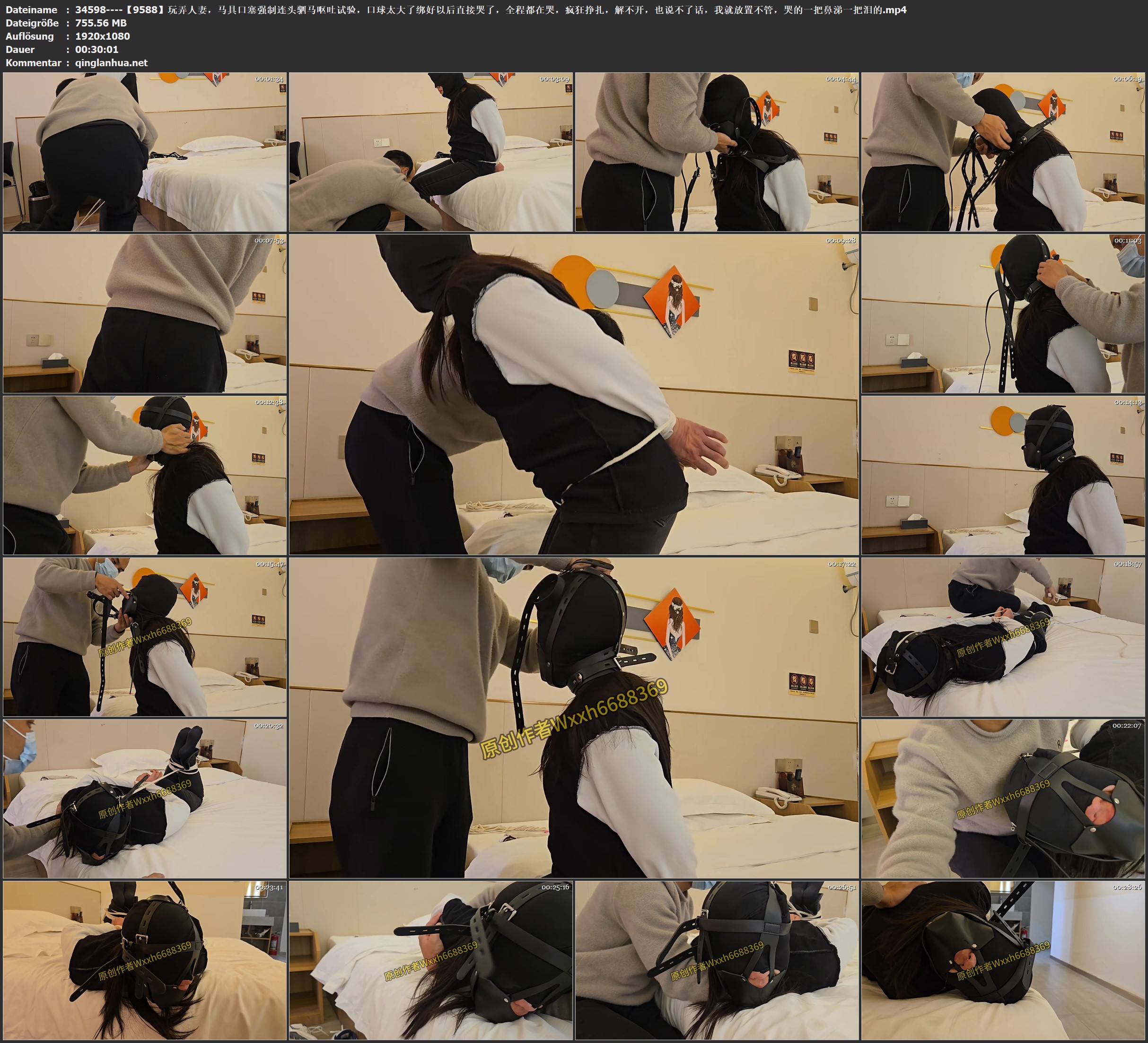Select the thumbnail at 00:22:07
This screenshot has width=1148, height=1043.
(1003, 799)
